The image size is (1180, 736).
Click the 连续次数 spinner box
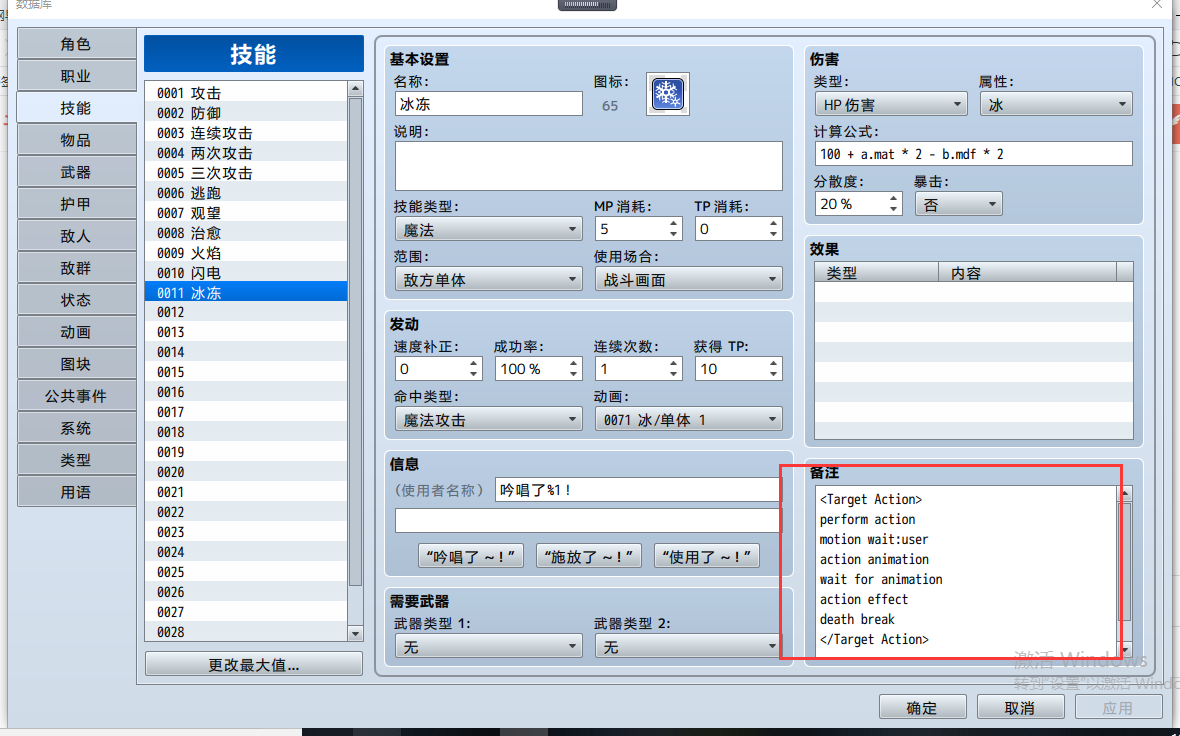tap(638, 369)
